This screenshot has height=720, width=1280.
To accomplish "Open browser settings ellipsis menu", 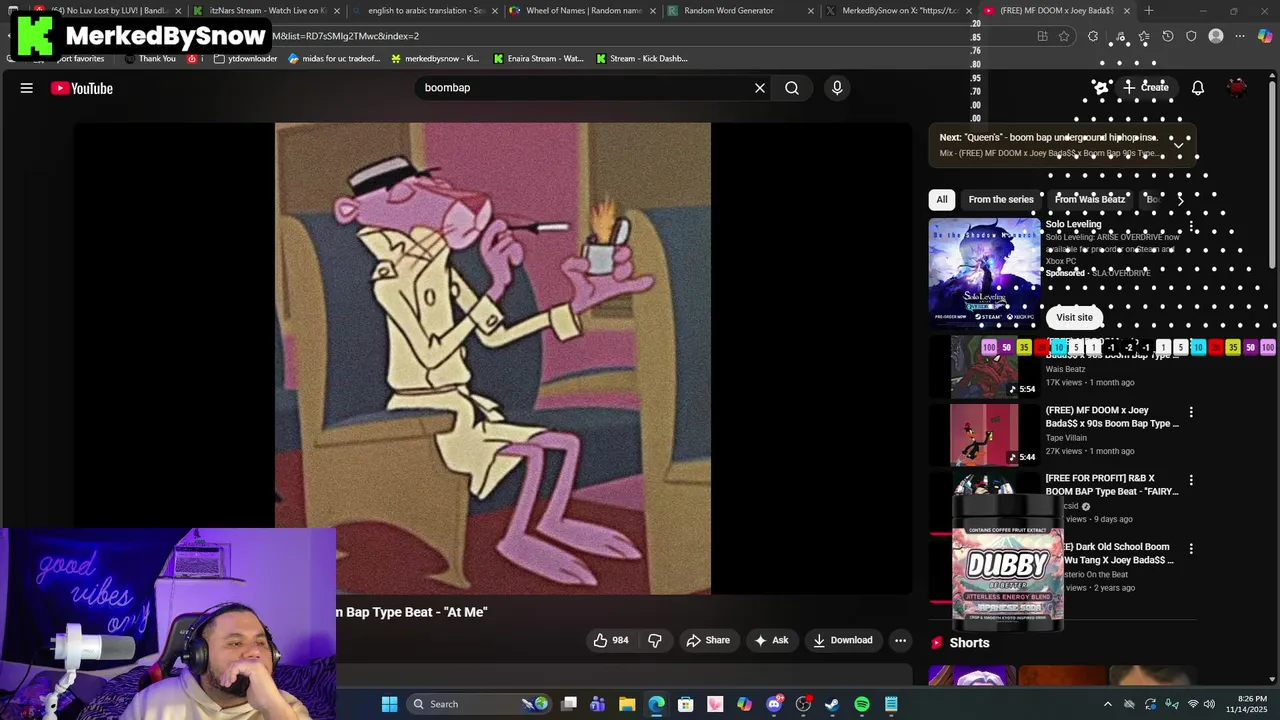I will click(1240, 36).
